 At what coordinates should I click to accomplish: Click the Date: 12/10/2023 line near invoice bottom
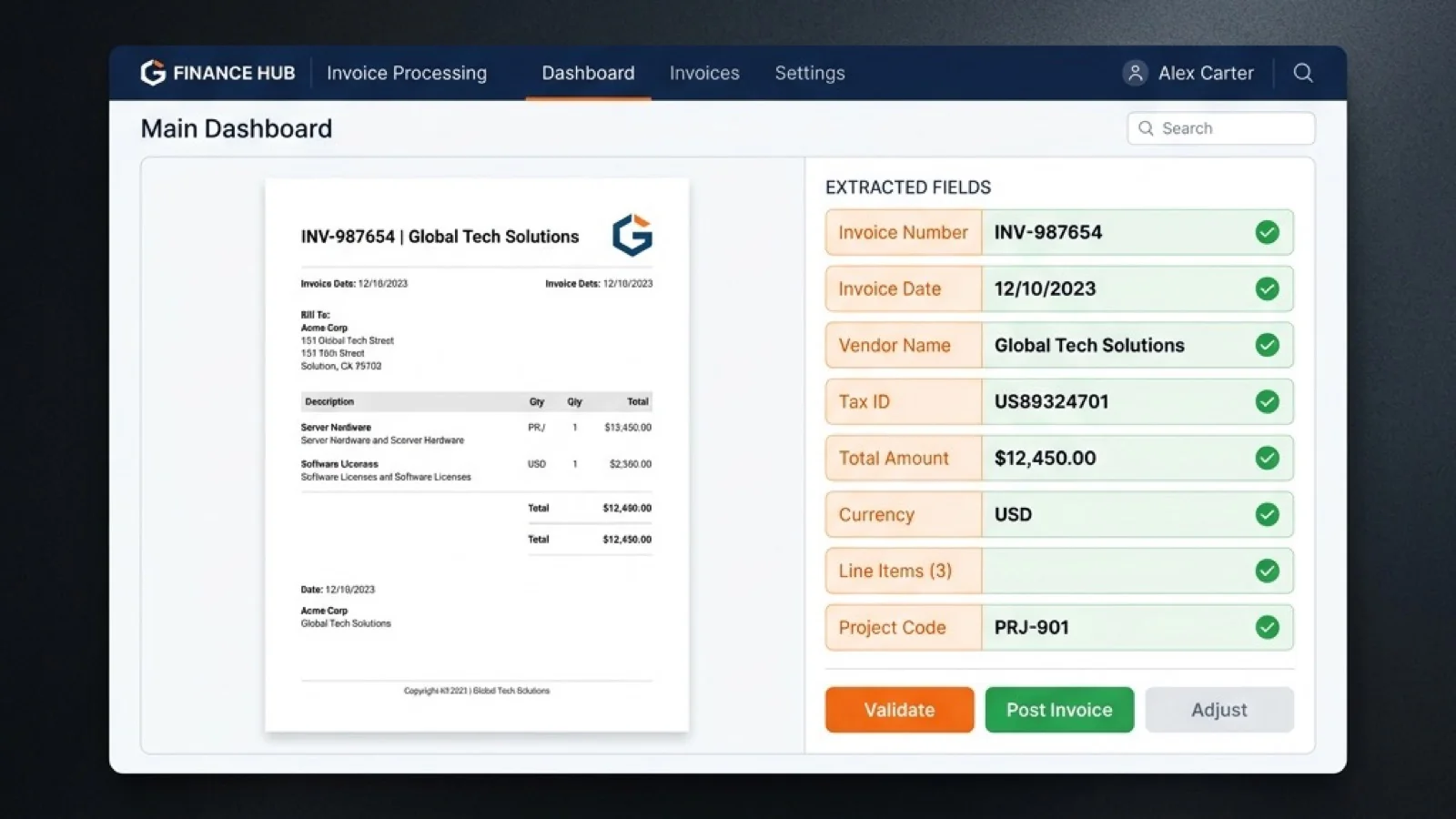338,590
